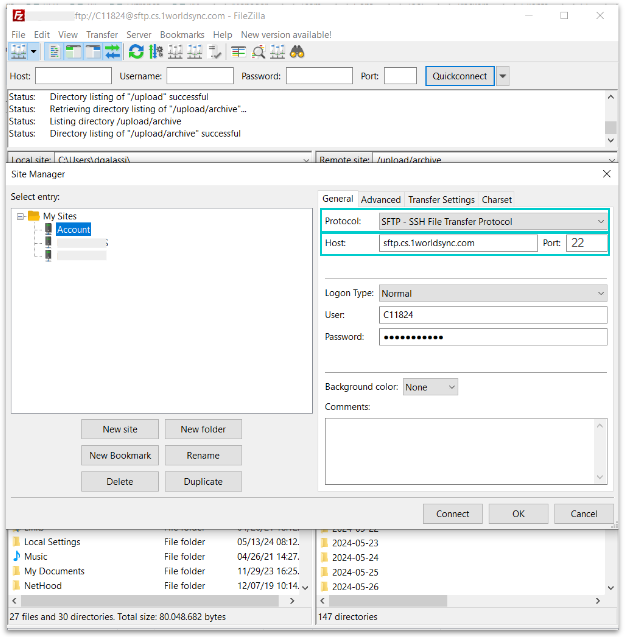Toggle the local directory tree view
Image resolution: width=625 pixels, height=637 pixels.
74,52
